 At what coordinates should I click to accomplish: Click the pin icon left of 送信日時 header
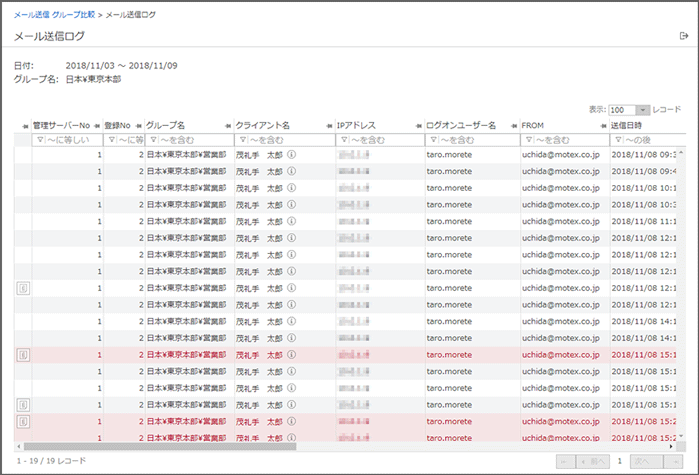[x=604, y=127]
